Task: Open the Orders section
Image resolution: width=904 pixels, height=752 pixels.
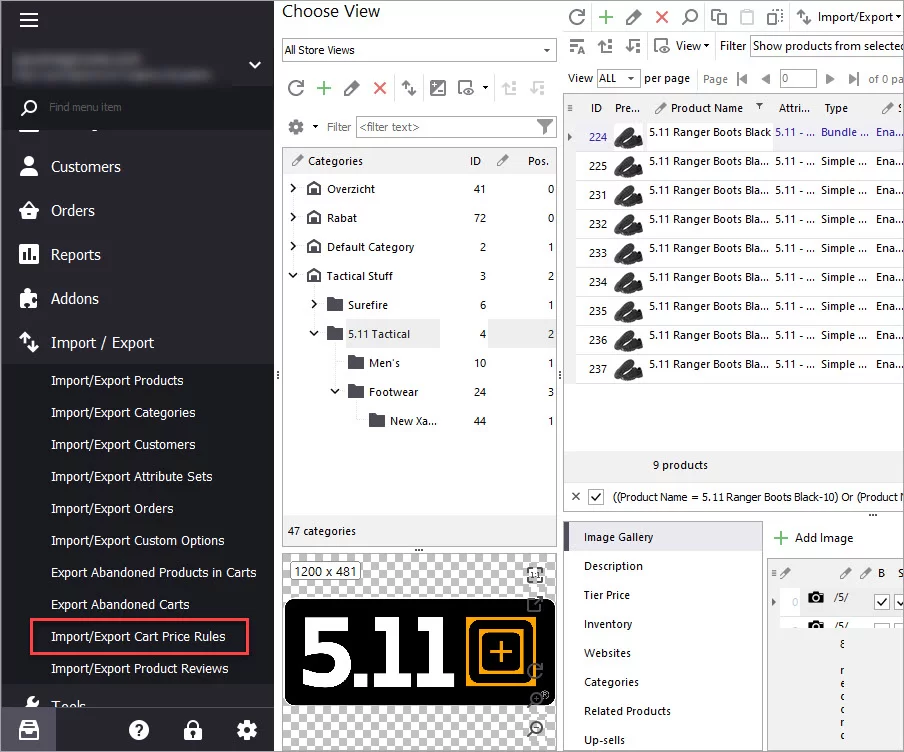Action: (x=73, y=210)
